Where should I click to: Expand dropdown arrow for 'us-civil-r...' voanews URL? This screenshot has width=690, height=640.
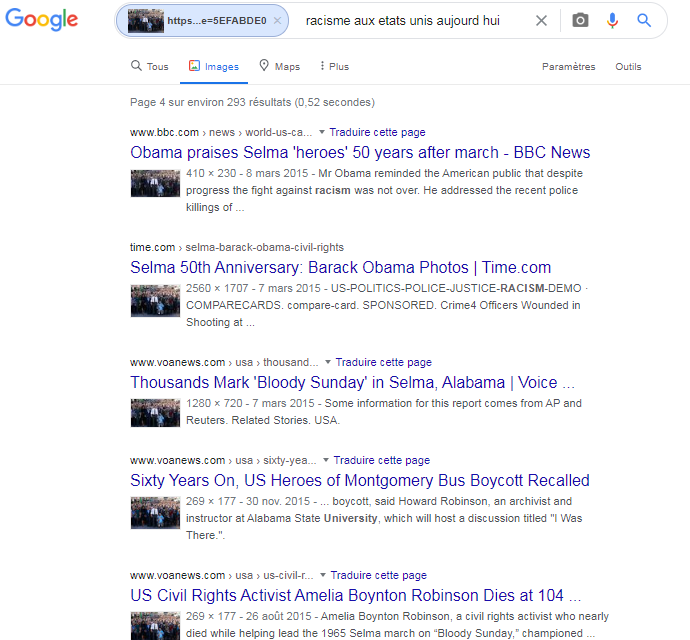(x=323, y=575)
